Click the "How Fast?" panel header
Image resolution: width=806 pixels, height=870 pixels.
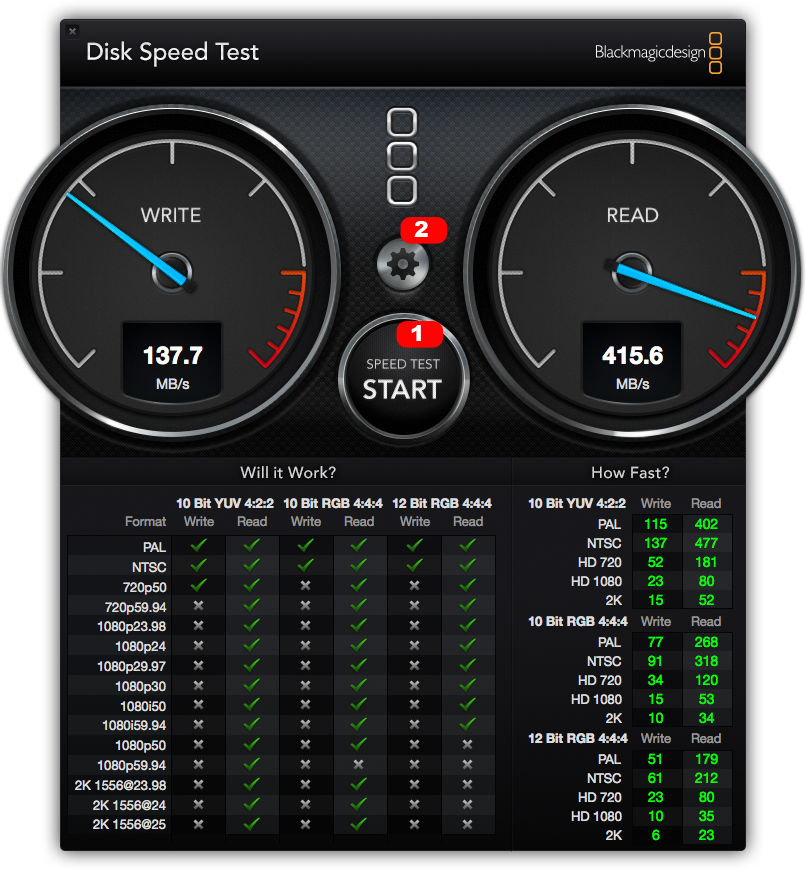[x=630, y=472]
